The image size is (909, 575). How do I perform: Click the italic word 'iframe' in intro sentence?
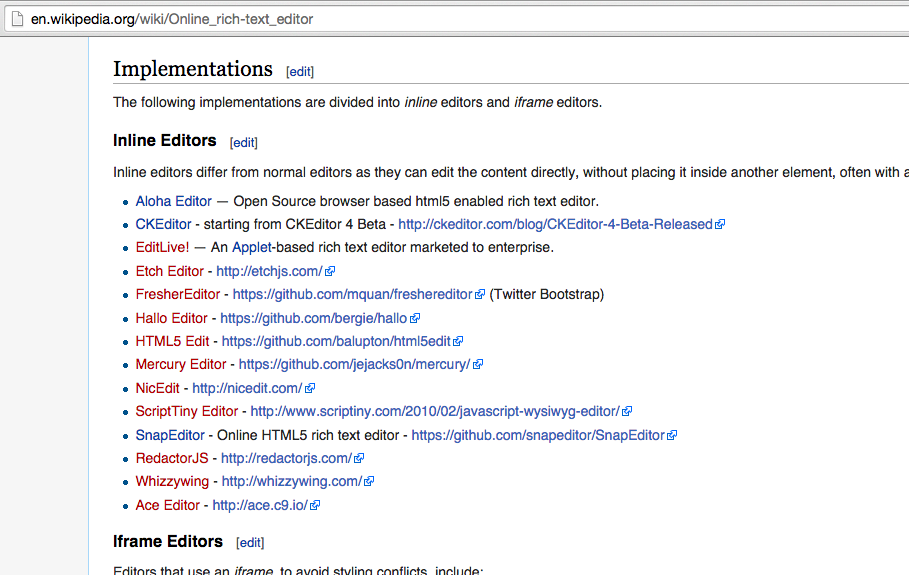pyautogui.click(x=533, y=103)
